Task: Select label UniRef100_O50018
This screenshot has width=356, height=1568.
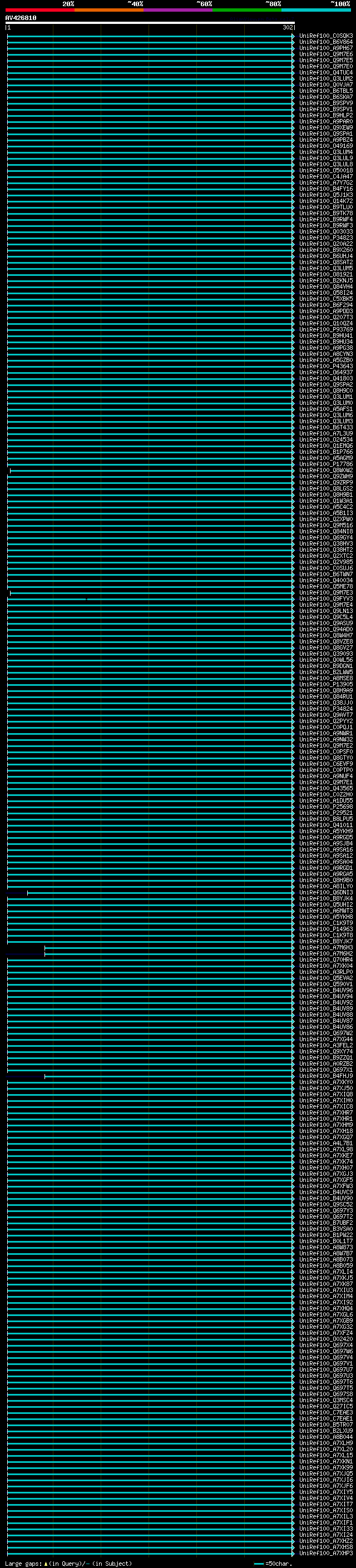Action: pyautogui.click(x=326, y=170)
